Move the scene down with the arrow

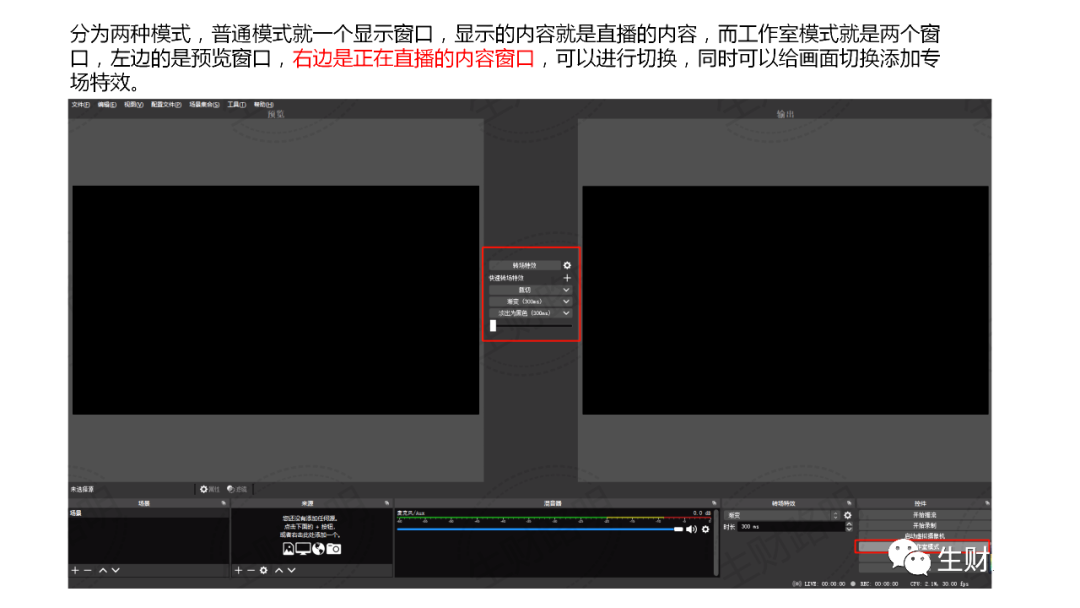(116, 570)
